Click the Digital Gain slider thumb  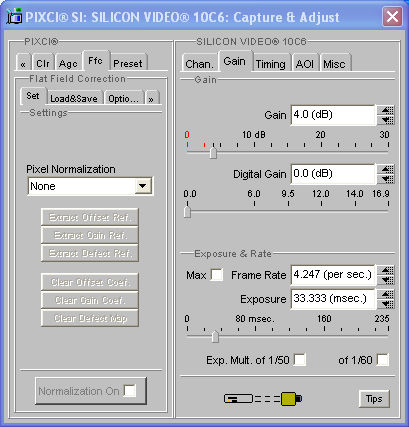pos(187,212)
